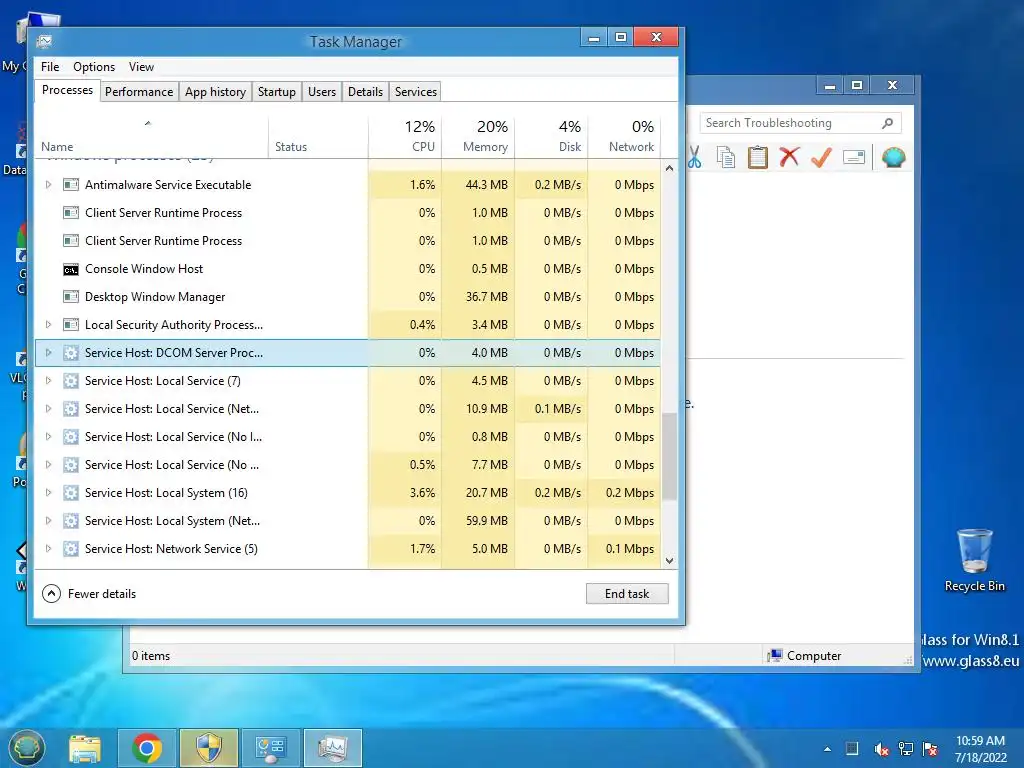Click gear icon of Service Host: Local System (16)
The width and height of the screenshot is (1024, 768).
pyautogui.click(x=71, y=493)
